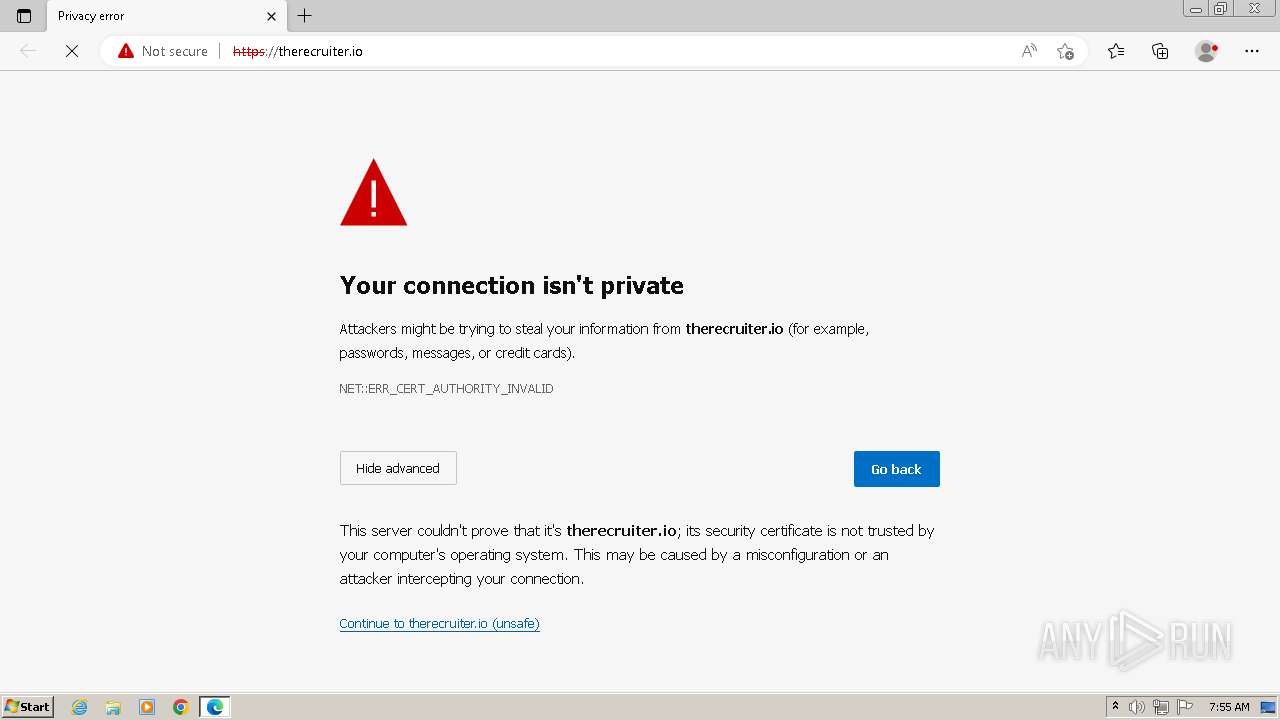Show hidden system tray icons

[1115, 707]
